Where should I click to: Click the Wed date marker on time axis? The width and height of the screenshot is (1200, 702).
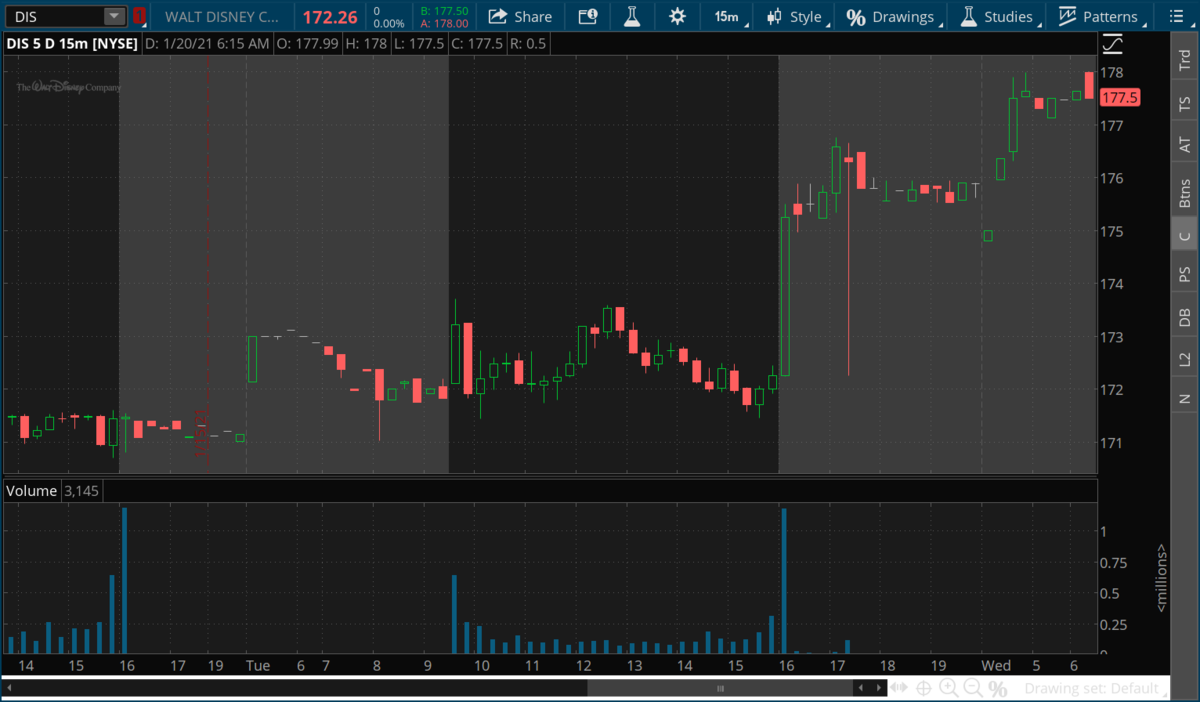[x=996, y=665]
